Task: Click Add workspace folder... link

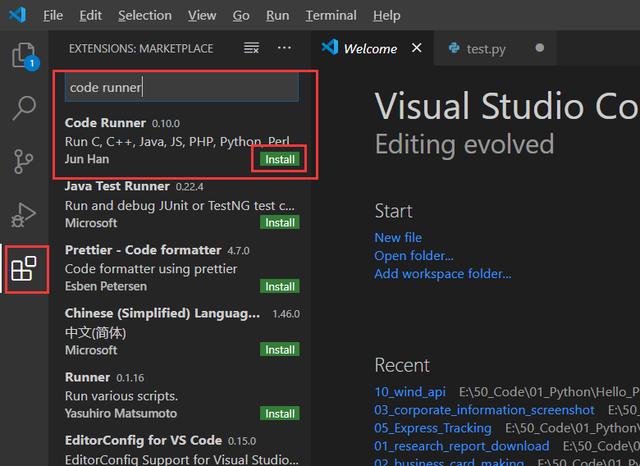Action: coord(442,273)
